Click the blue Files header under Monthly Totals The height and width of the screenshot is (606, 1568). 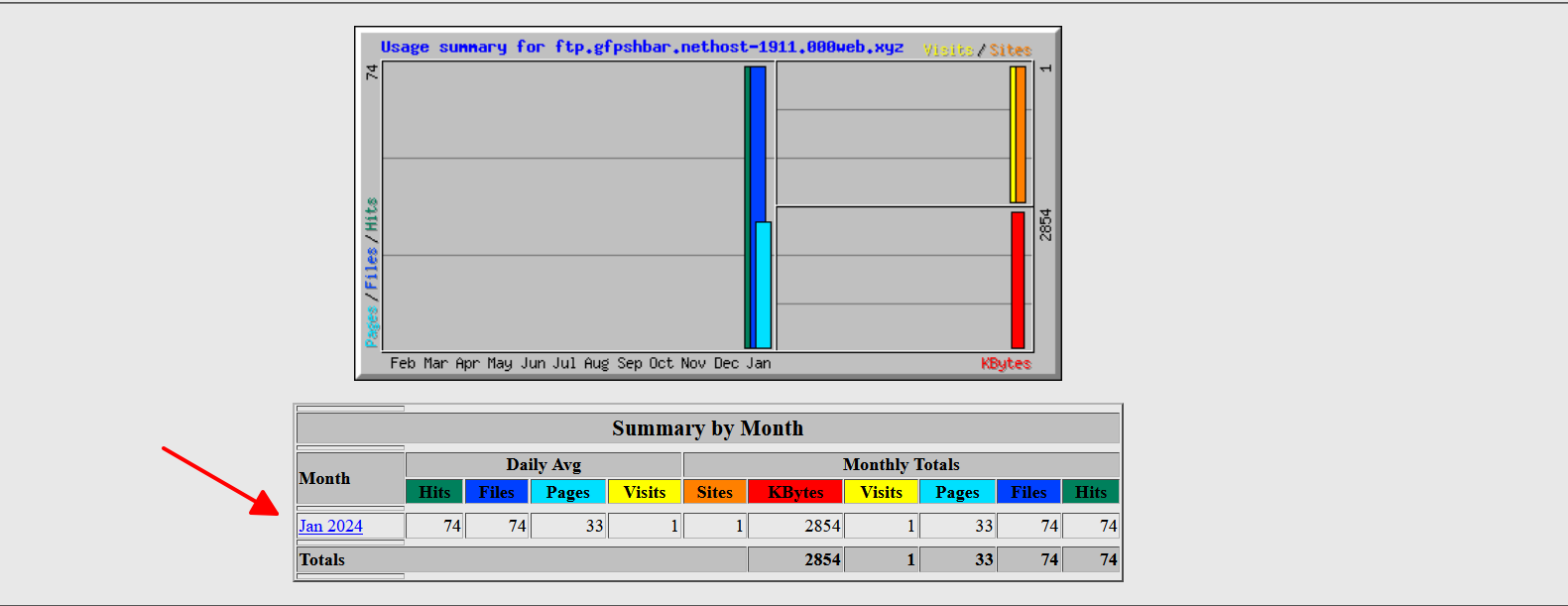(1029, 492)
